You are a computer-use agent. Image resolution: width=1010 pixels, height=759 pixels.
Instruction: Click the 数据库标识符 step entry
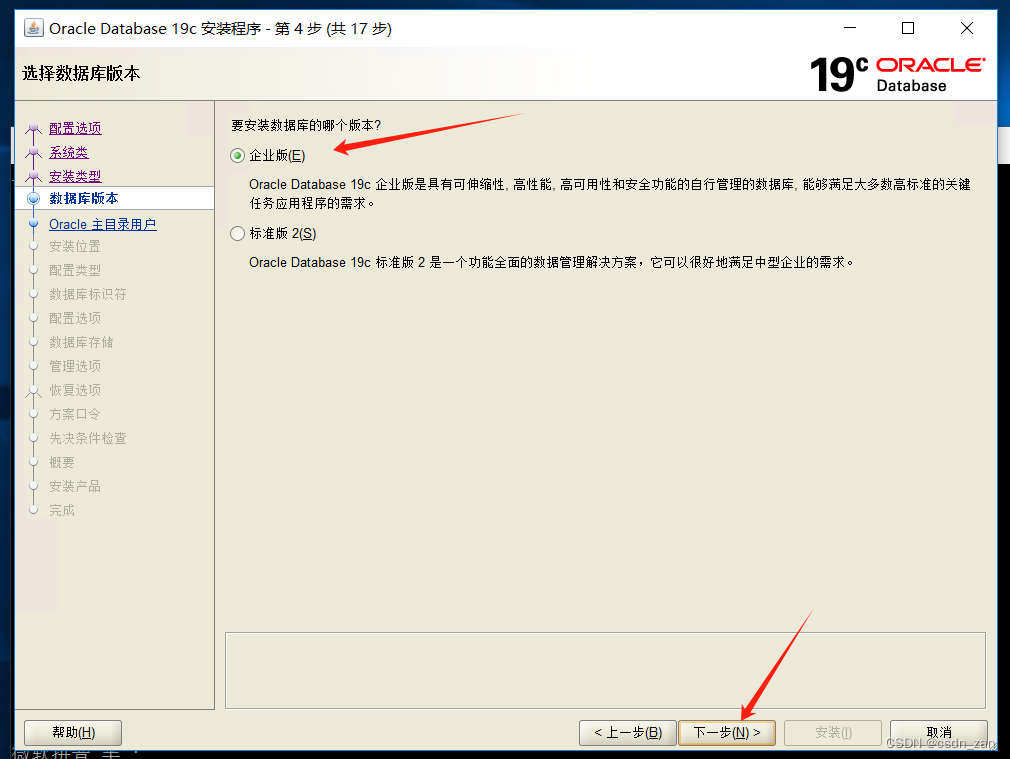88,294
